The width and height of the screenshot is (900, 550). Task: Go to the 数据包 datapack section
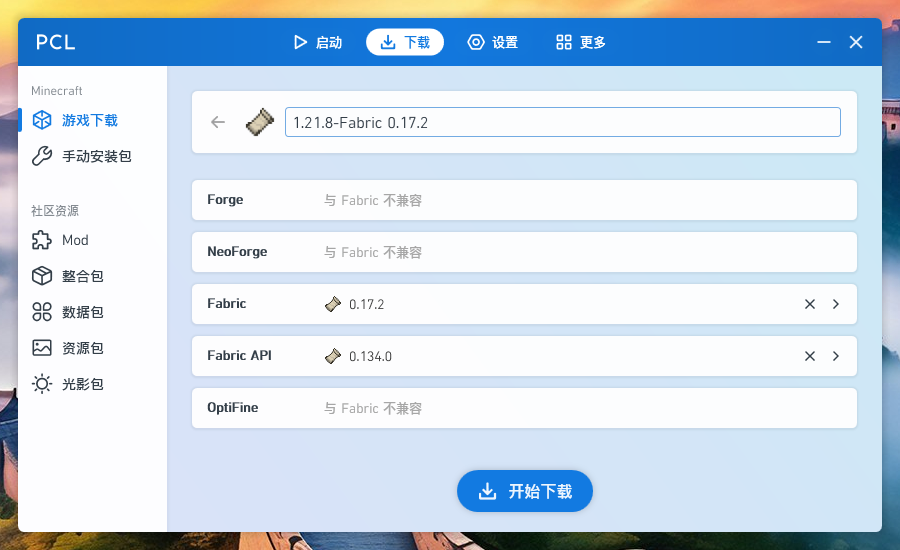[x=82, y=312]
